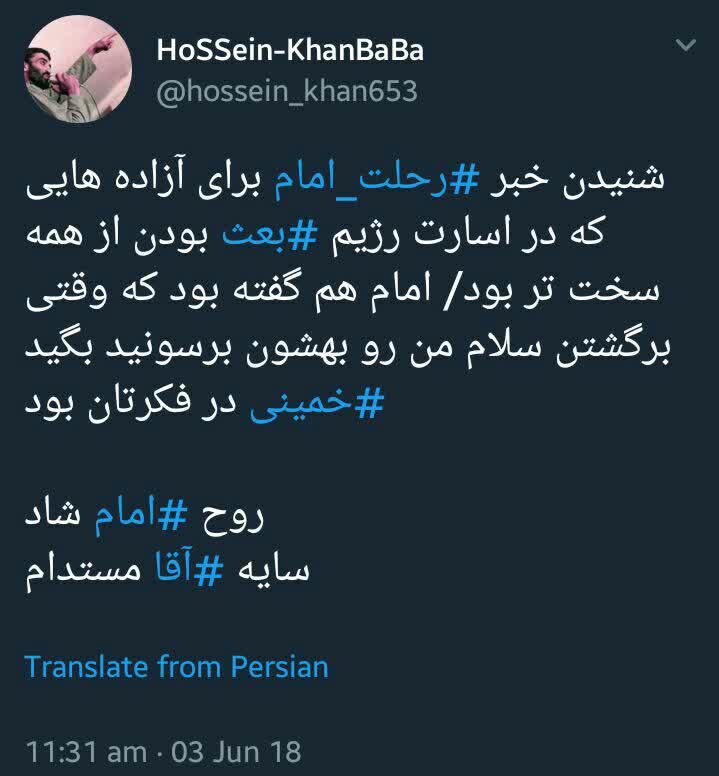The height and width of the screenshot is (776, 719).
Task: Open the #امام hashtag near روح
Action: pos(141,515)
